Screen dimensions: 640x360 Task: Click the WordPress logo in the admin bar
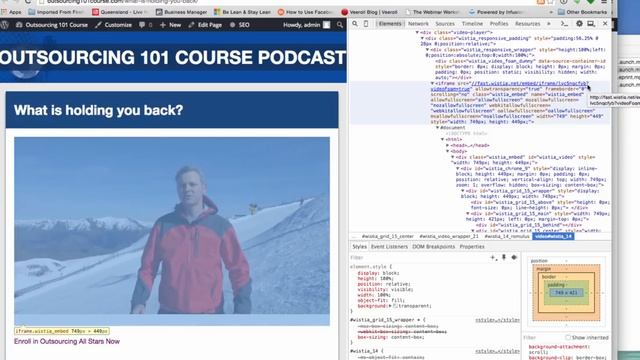pos(5,25)
